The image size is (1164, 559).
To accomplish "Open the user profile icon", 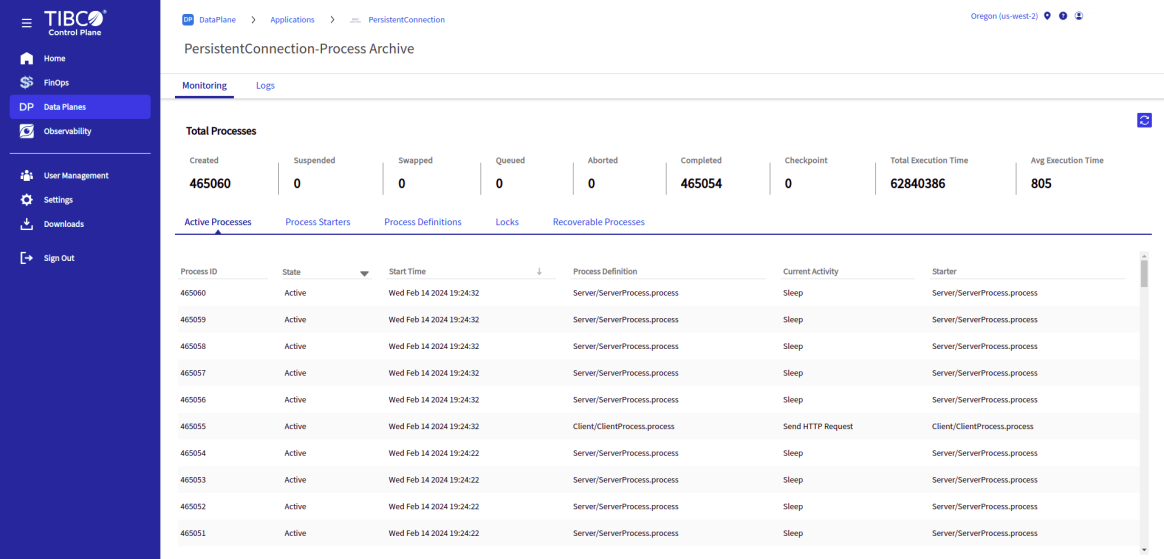I will click(1079, 16).
